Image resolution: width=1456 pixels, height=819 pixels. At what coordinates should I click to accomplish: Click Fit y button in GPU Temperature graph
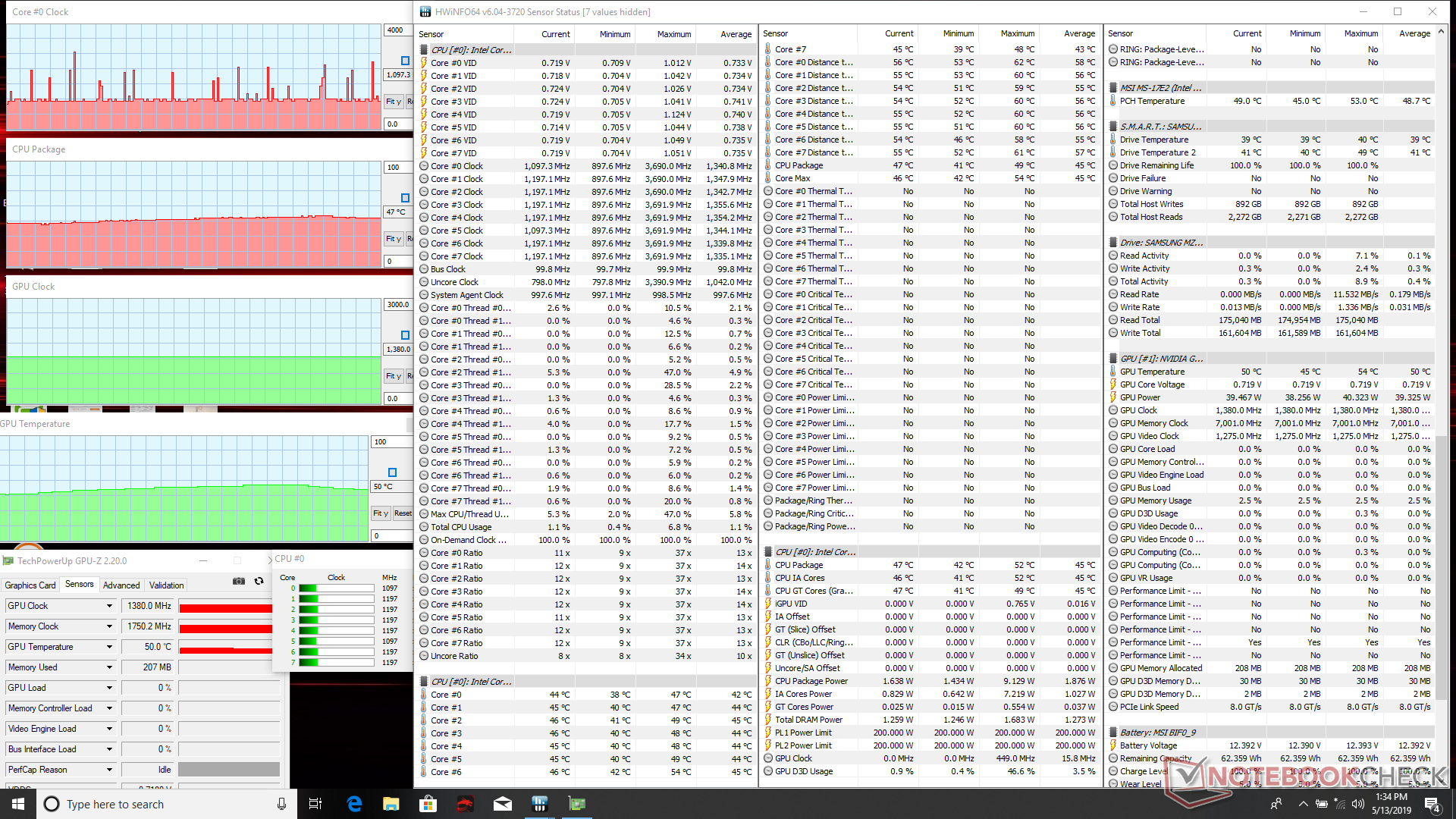380,513
